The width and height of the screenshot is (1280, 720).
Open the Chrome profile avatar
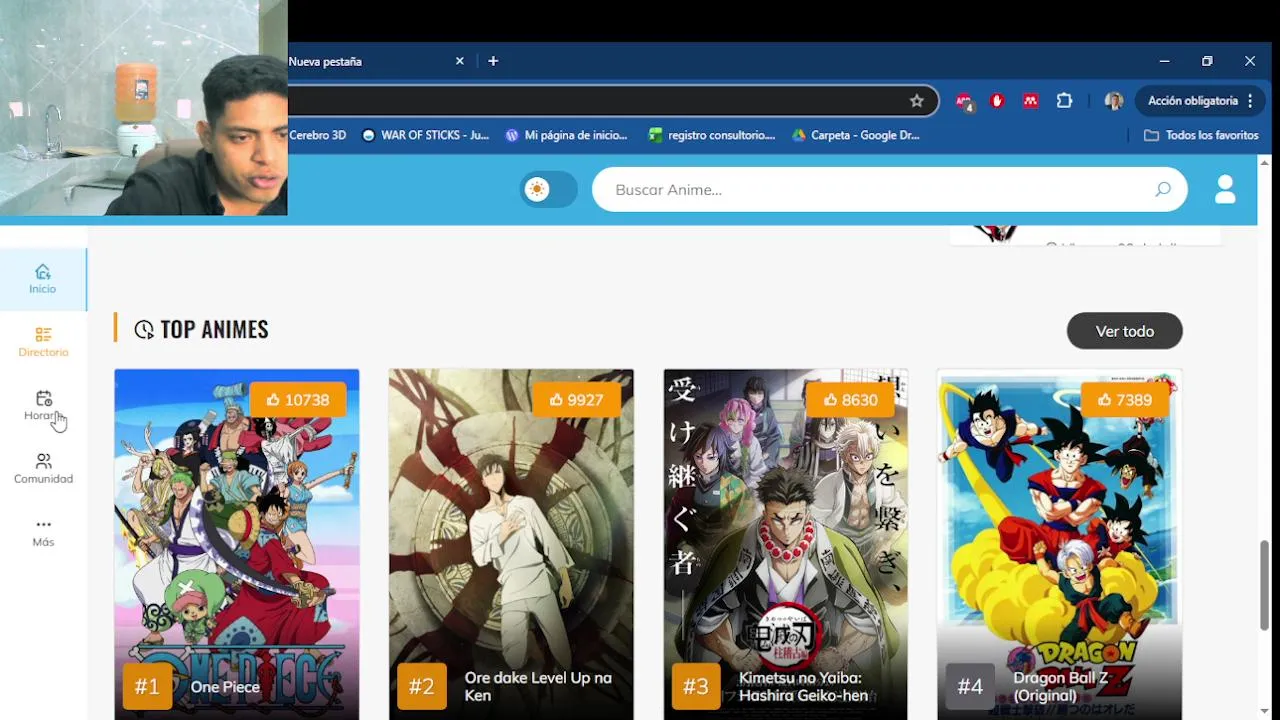1113,101
